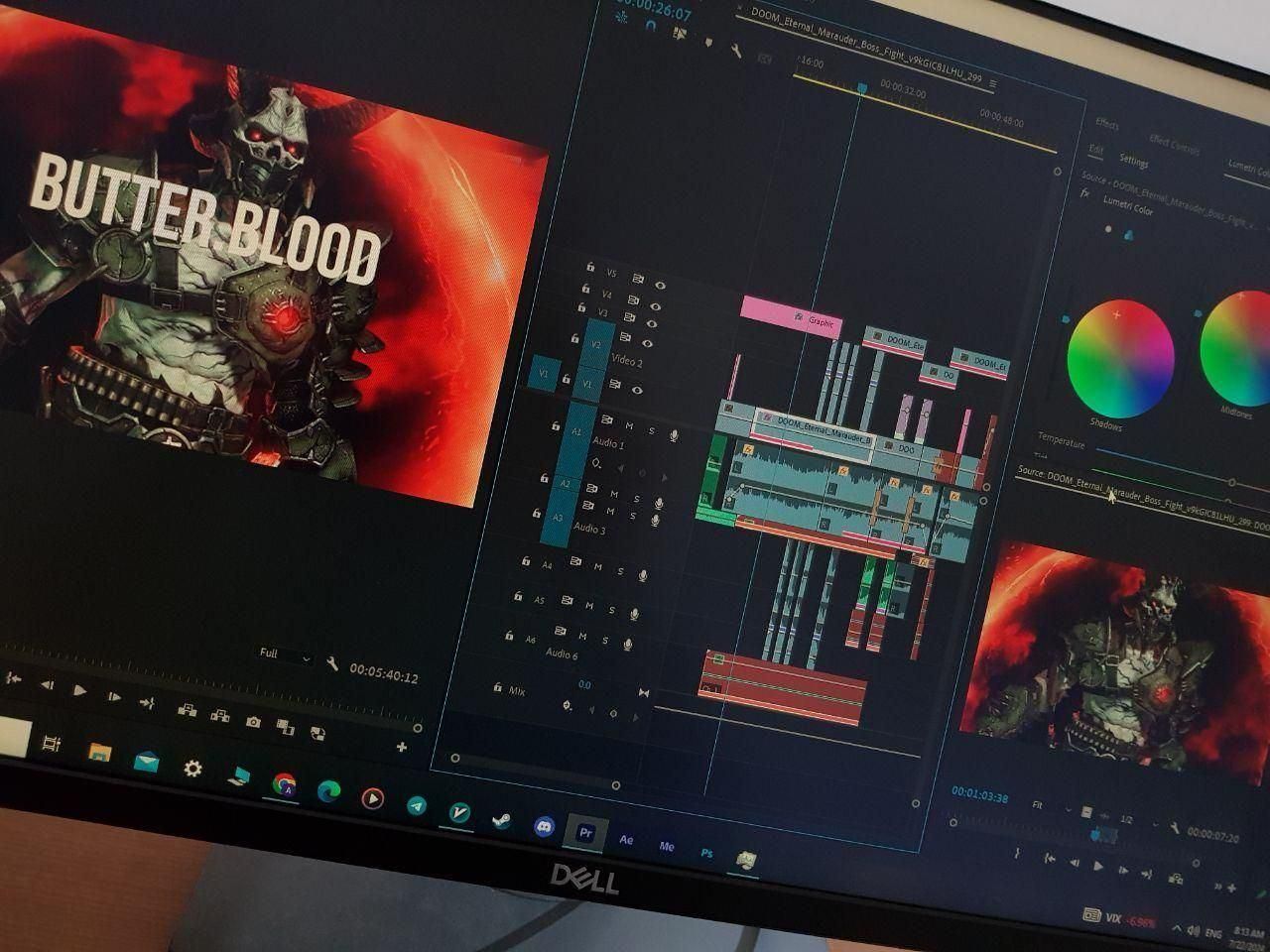Image resolution: width=1270 pixels, height=952 pixels.
Task: Open the sequence tab panel menu
Action: point(992,83)
